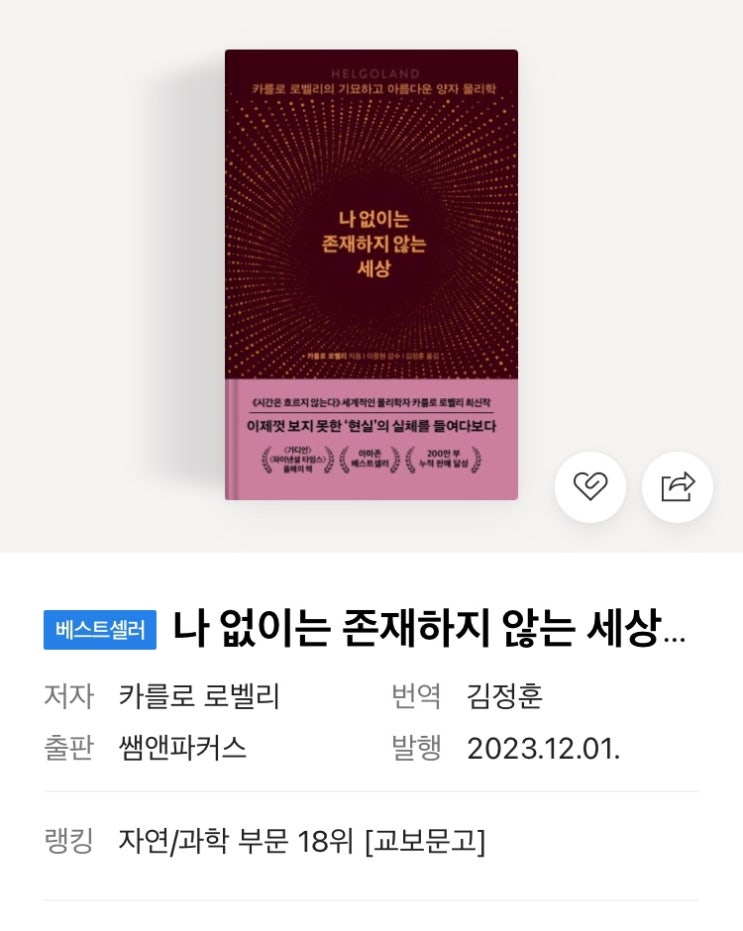
Task: Select author 카를로 로벨리
Action: (199, 695)
